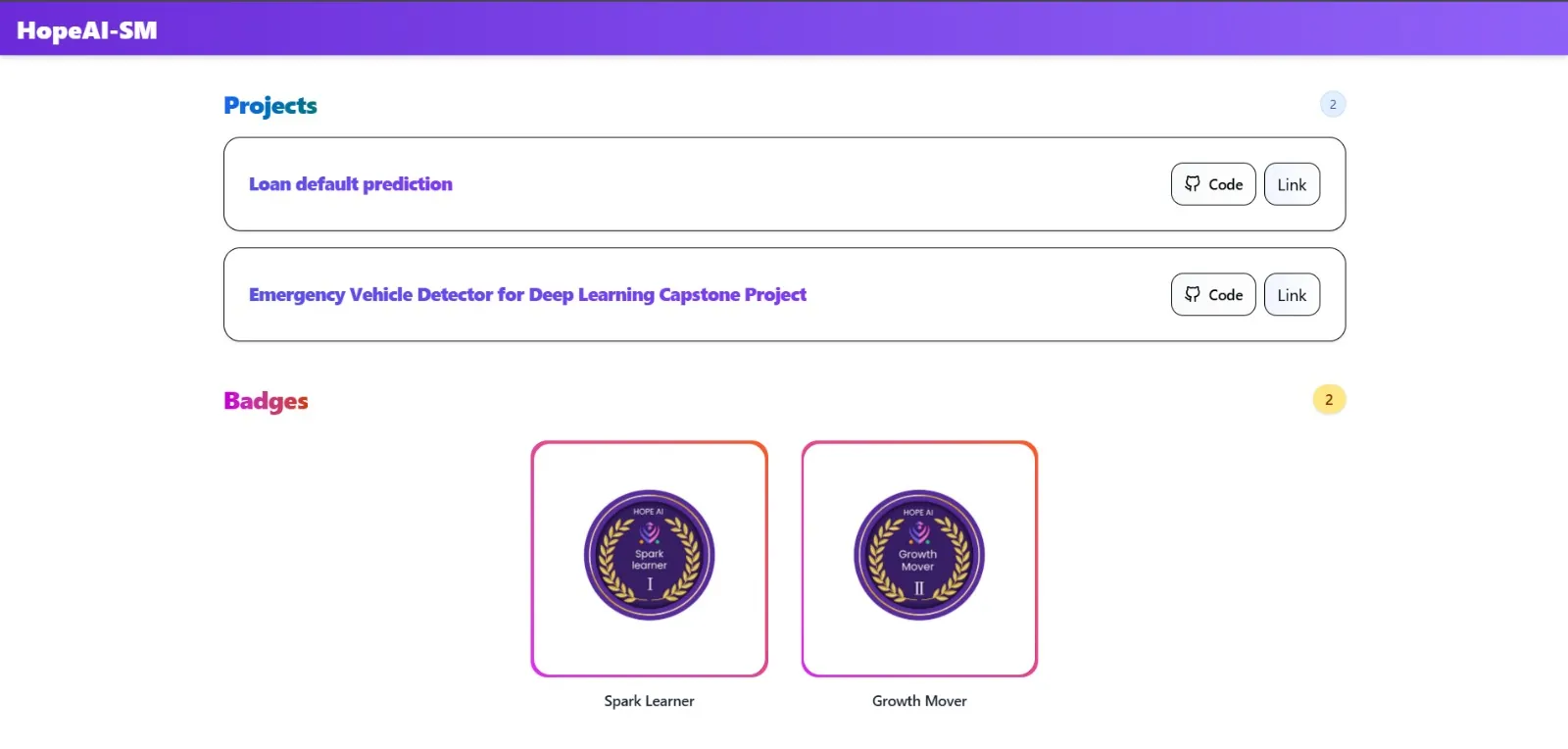Click the Growth Mover caption text
Screen dimensions: 1568x749
coord(919,701)
